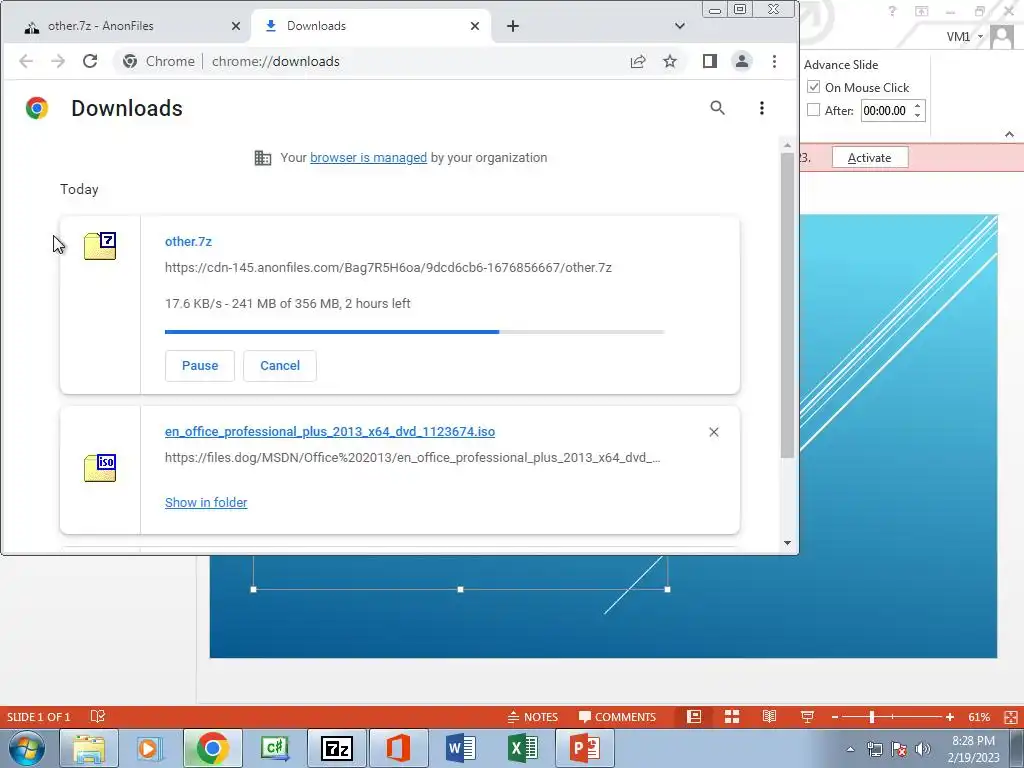The image size is (1024, 768).
Task: Reload the Downloads page
Action: (x=90, y=61)
